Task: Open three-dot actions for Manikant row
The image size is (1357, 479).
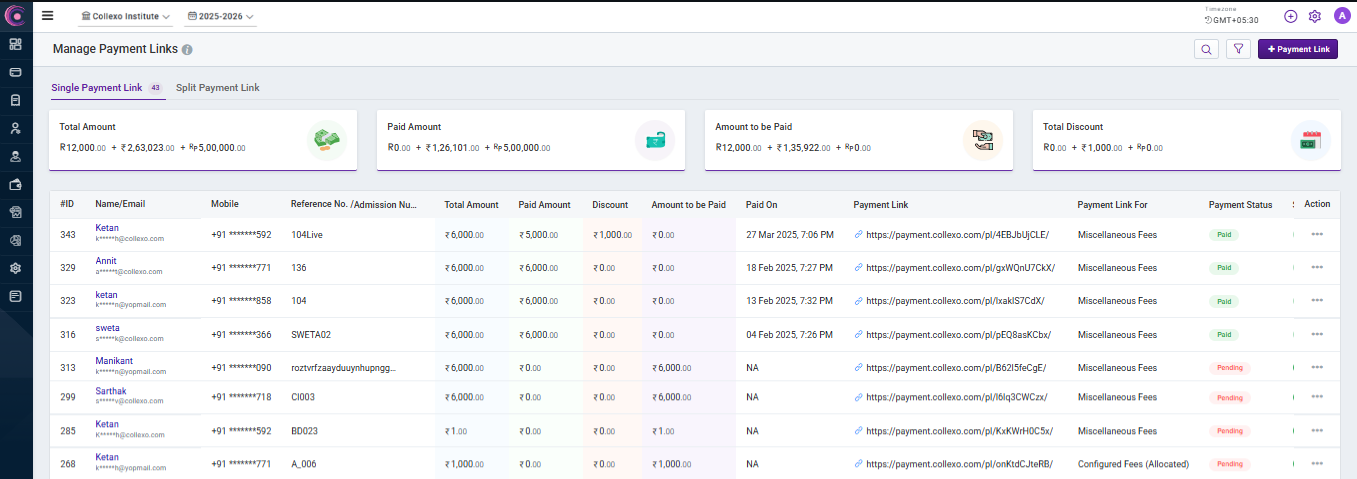Action: click(x=1317, y=367)
